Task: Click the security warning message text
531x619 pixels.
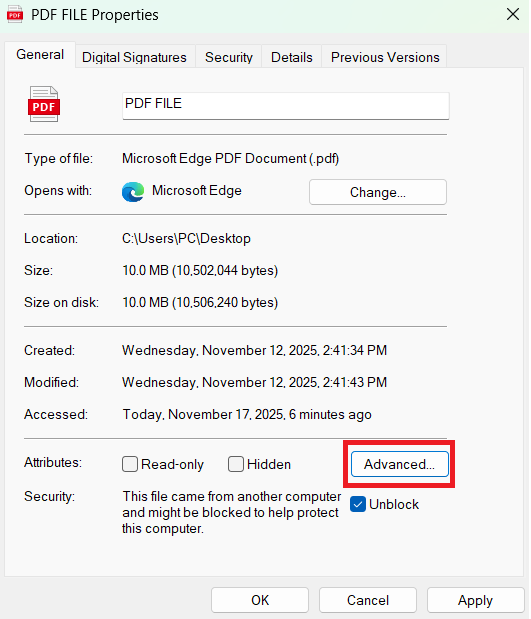Action: [x=232, y=512]
